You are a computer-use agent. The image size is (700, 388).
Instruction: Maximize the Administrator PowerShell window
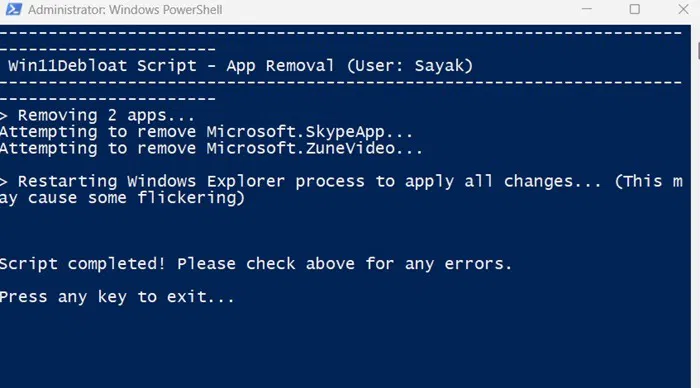click(634, 9)
